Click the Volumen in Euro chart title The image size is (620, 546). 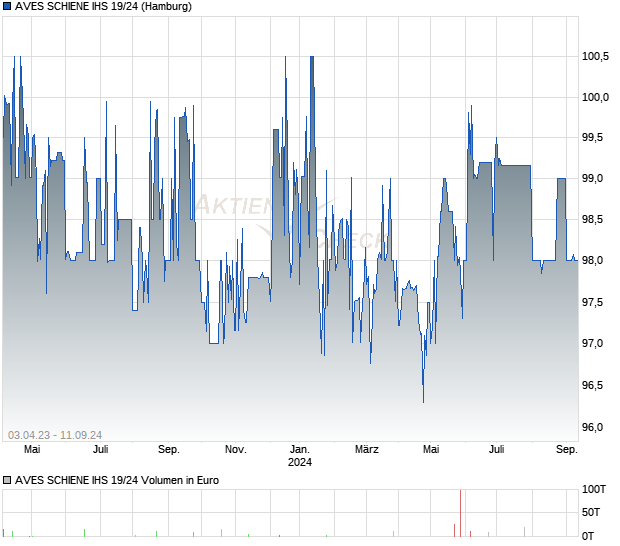pyautogui.click(x=117, y=480)
